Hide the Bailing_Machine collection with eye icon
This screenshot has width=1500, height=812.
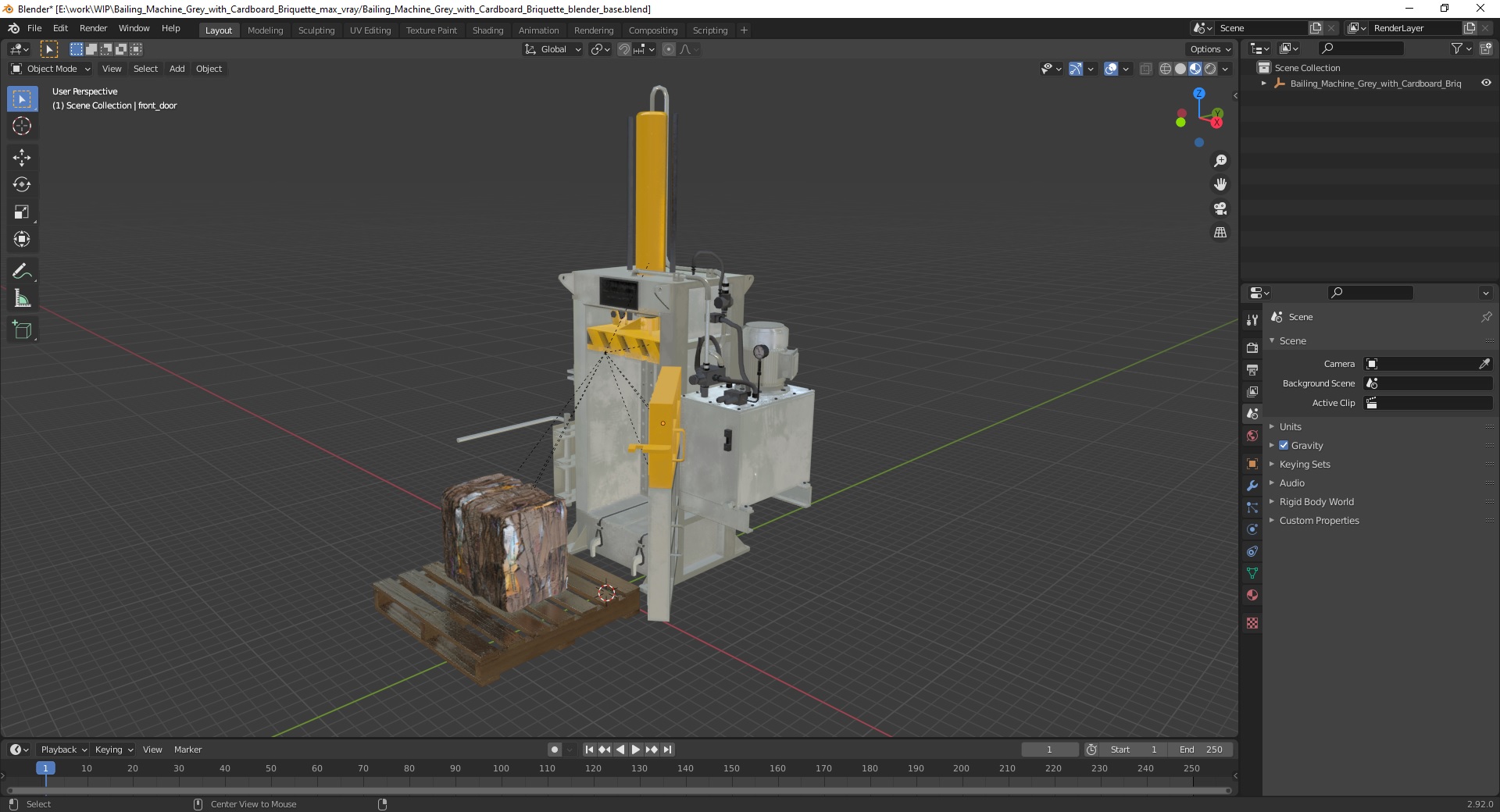[1486, 83]
